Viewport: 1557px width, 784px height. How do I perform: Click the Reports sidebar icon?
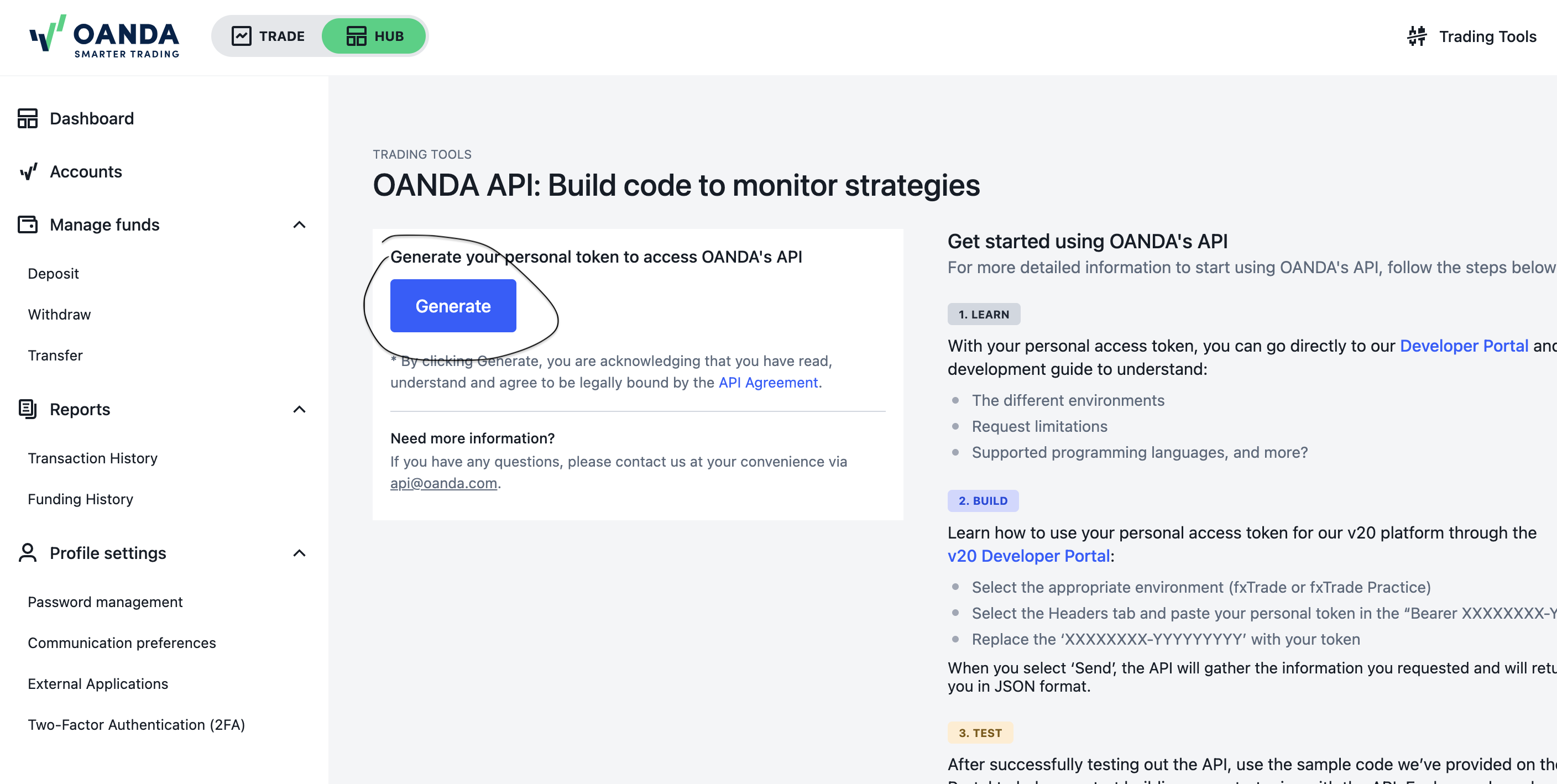pyautogui.click(x=26, y=408)
